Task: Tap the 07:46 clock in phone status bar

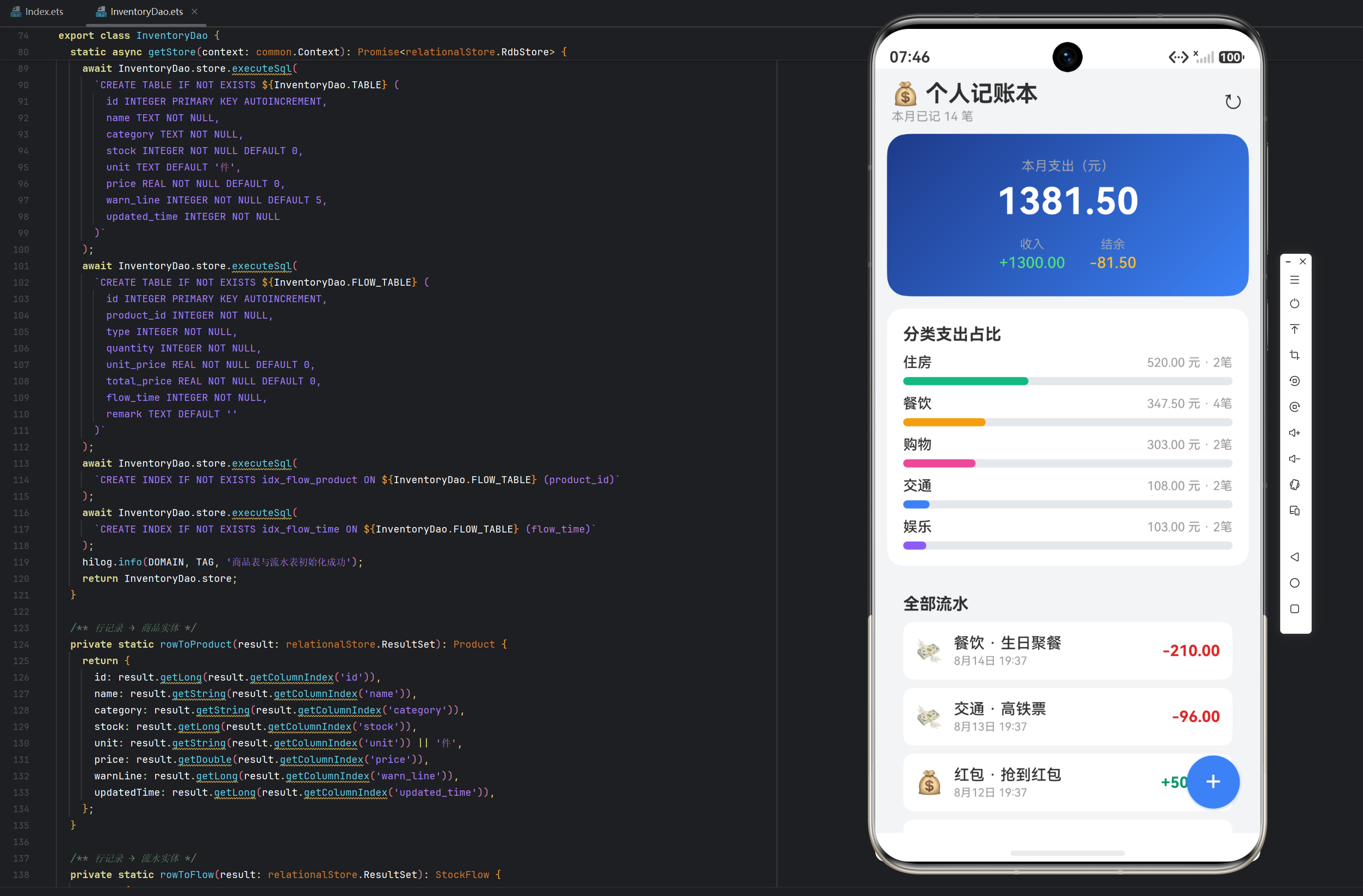Action: (x=910, y=57)
